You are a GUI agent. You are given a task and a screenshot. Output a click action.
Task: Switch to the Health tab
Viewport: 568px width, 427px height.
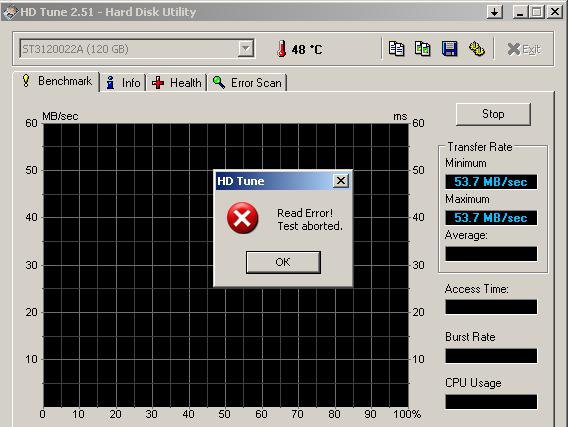pos(177,83)
